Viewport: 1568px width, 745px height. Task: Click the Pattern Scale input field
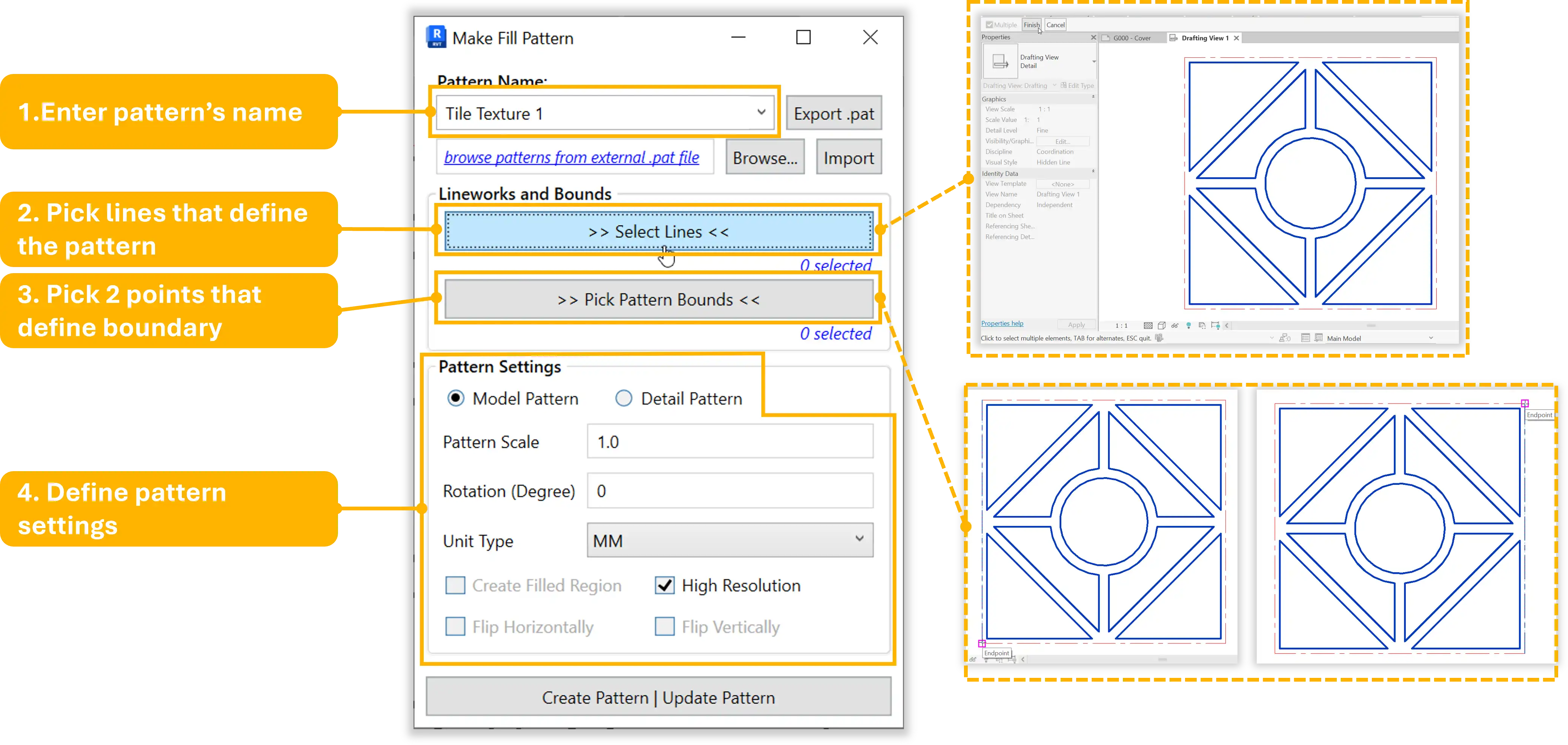pyautogui.click(x=729, y=442)
